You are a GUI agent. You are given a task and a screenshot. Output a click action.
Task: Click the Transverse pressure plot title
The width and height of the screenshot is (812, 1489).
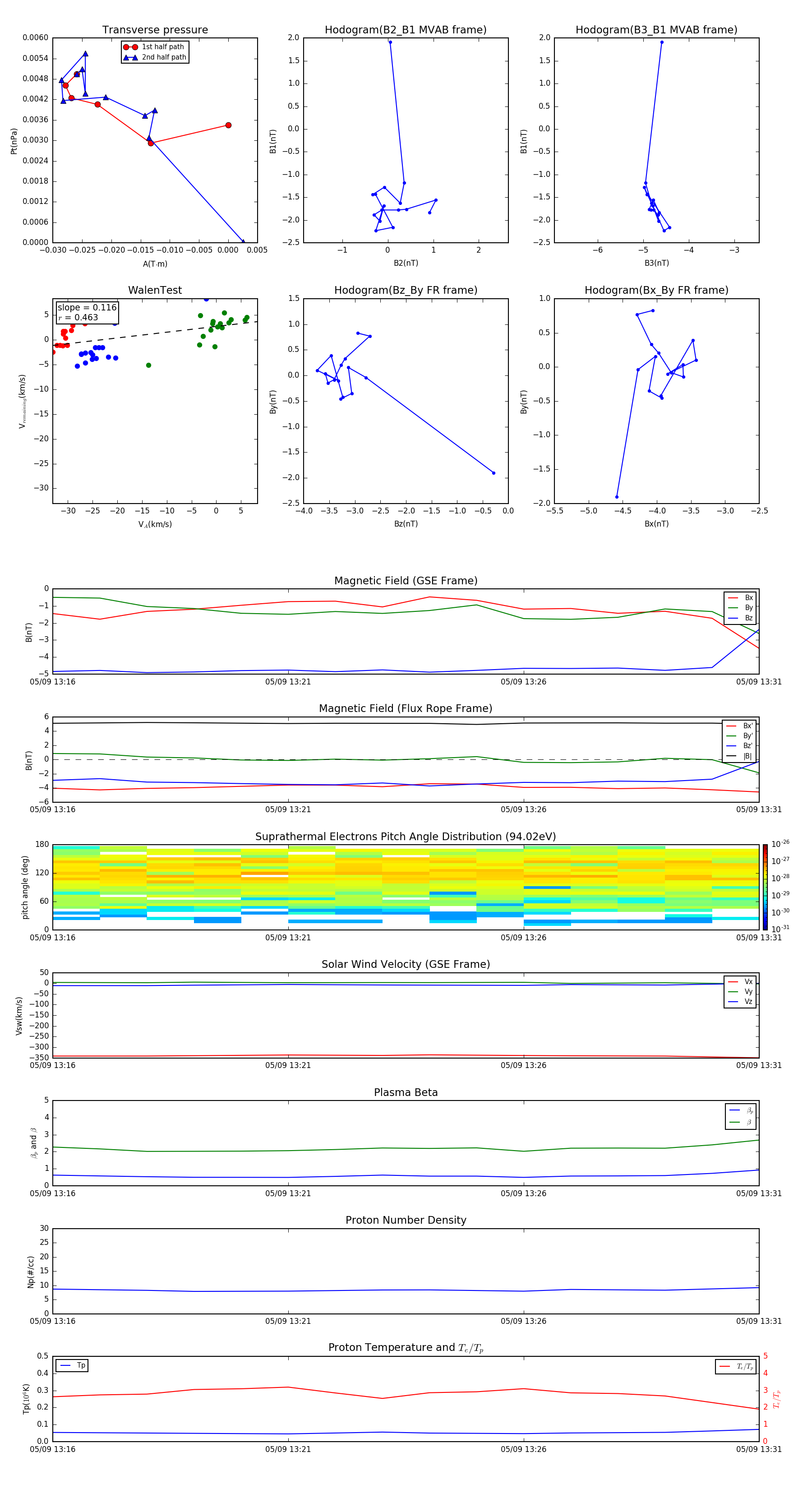click(x=155, y=29)
